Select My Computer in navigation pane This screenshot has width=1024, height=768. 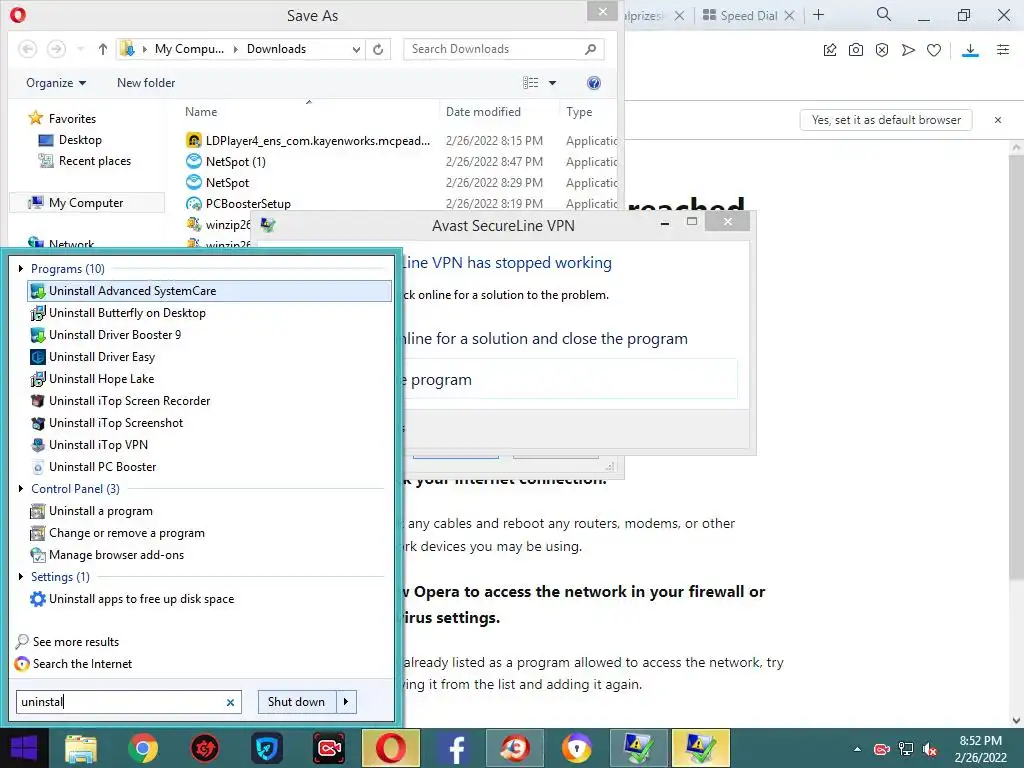click(87, 202)
